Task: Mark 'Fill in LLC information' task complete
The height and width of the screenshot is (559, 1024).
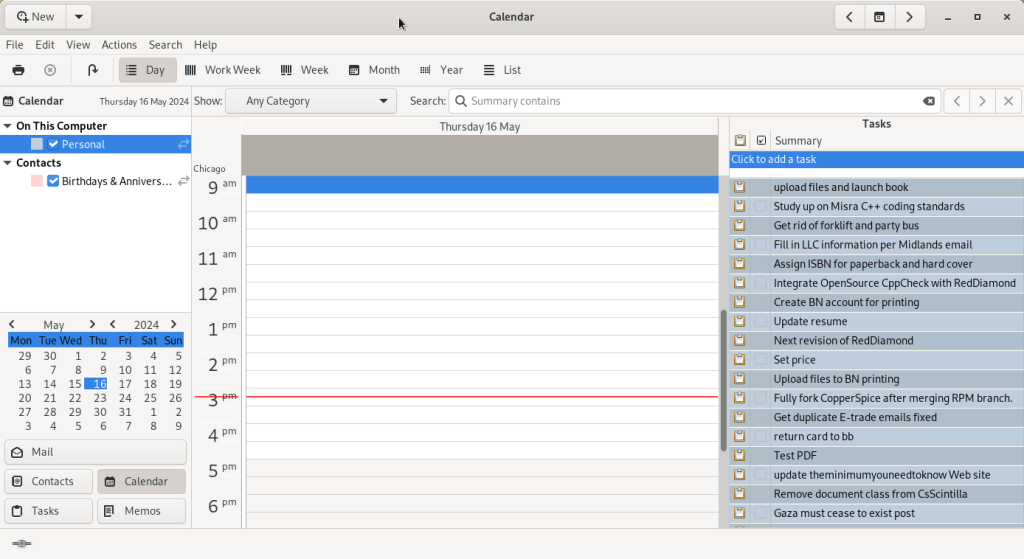Action: pyautogui.click(x=761, y=245)
